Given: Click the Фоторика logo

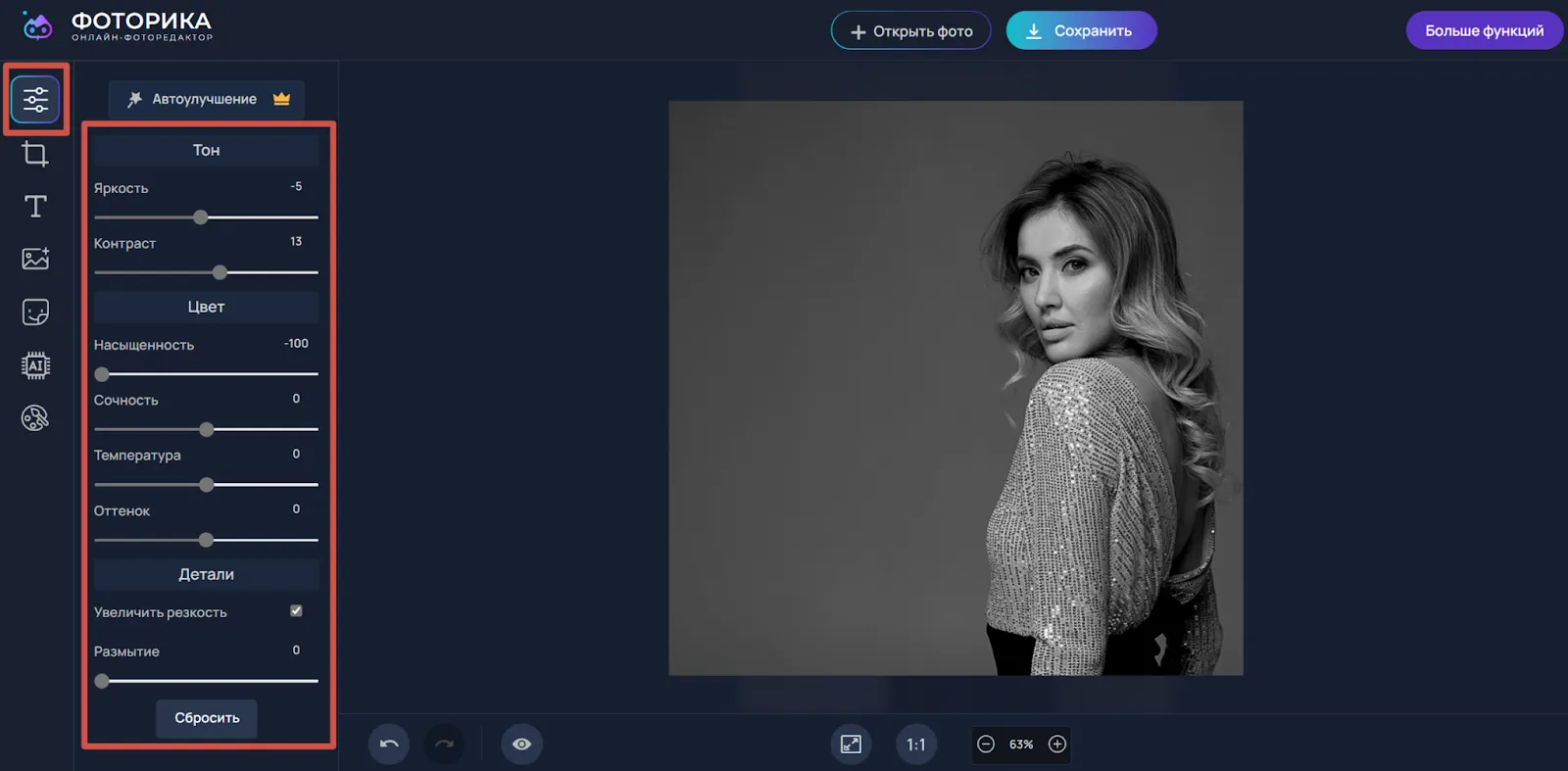Looking at the screenshot, I should (x=117, y=26).
